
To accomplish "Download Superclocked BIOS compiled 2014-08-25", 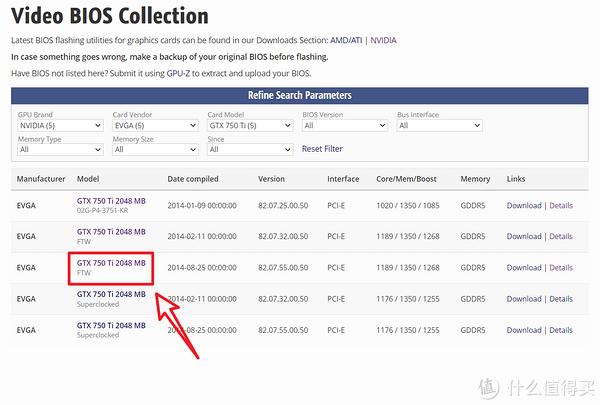I will [x=524, y=330].
